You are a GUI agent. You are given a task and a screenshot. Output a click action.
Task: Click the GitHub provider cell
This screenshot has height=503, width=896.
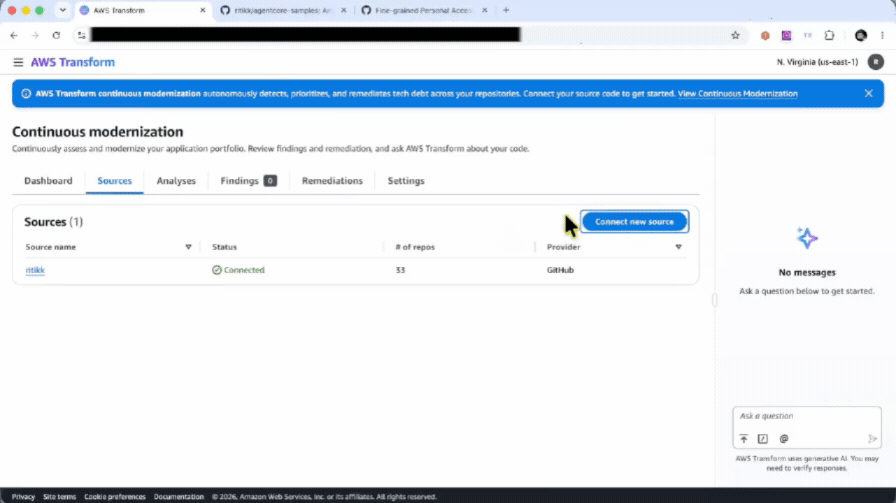[560, 270]
